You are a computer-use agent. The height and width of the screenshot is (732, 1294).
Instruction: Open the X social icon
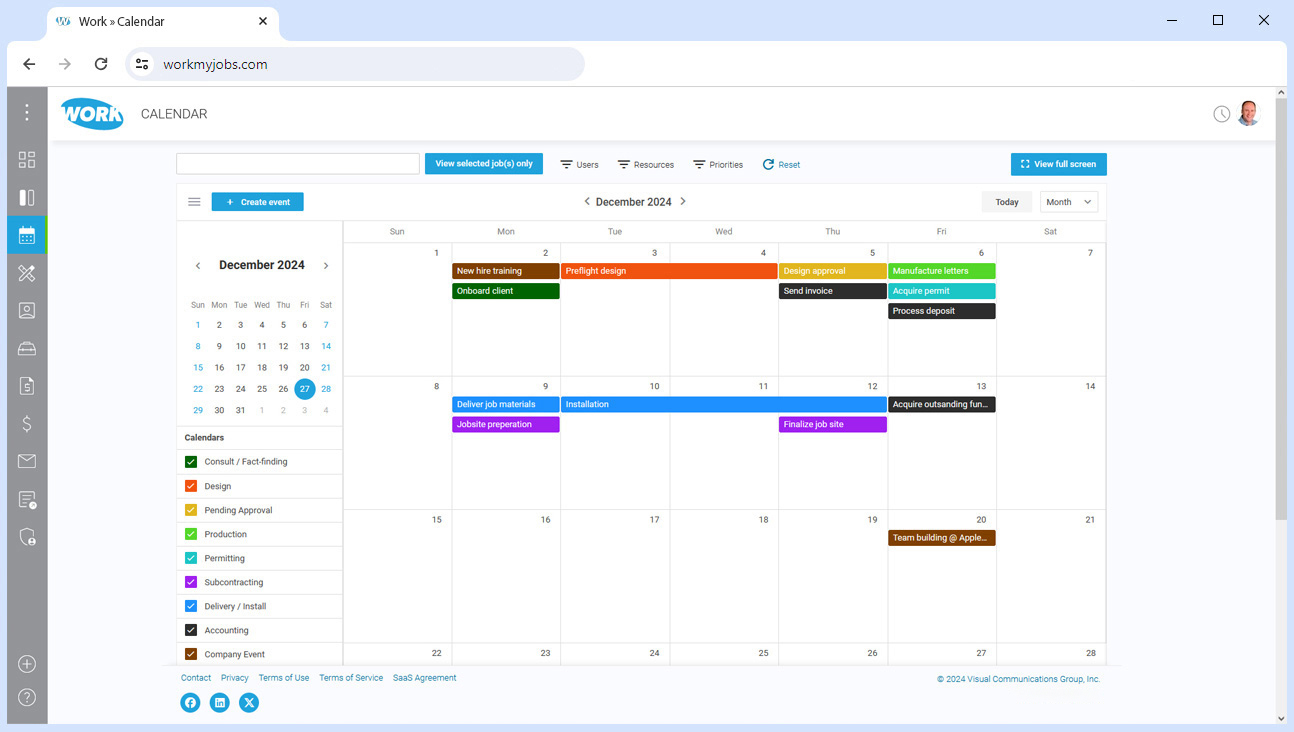pos(249,703)
